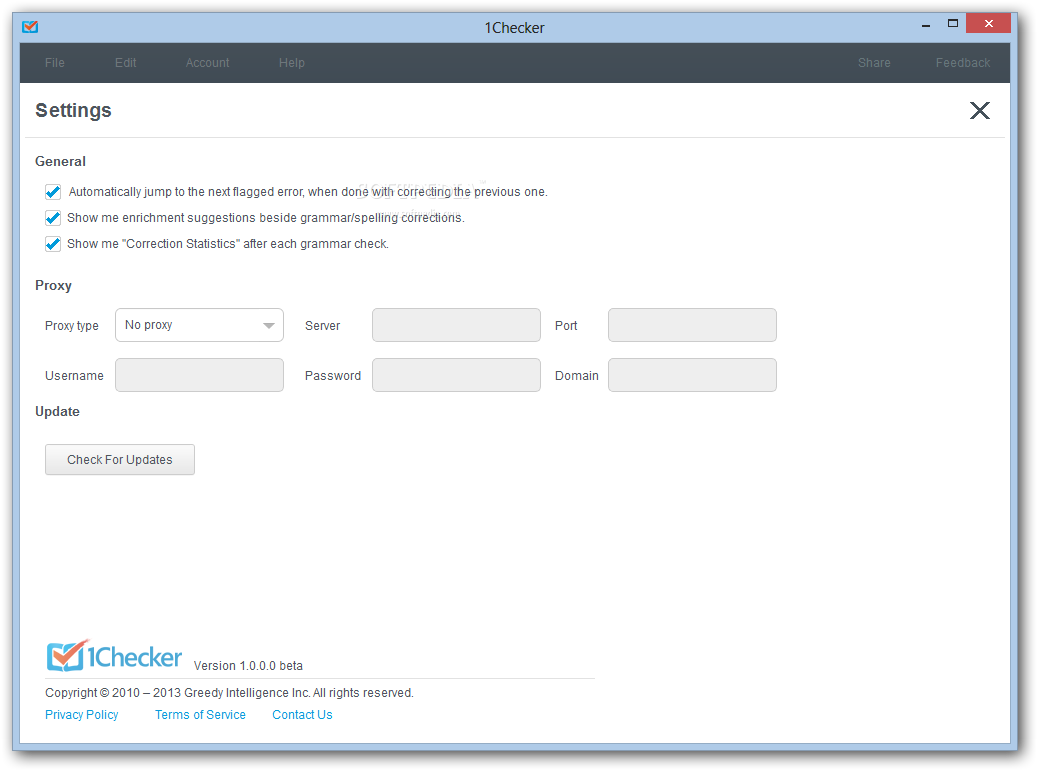Click Share in the top bar
1038x771 pixels.
(874, 63)
